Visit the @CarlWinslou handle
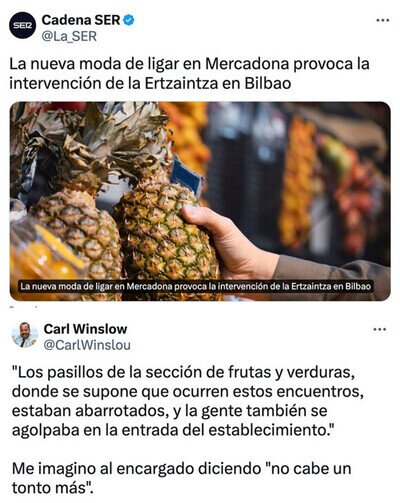The height and width of the screenshot is (503, 400). click(x=87, y=345)
